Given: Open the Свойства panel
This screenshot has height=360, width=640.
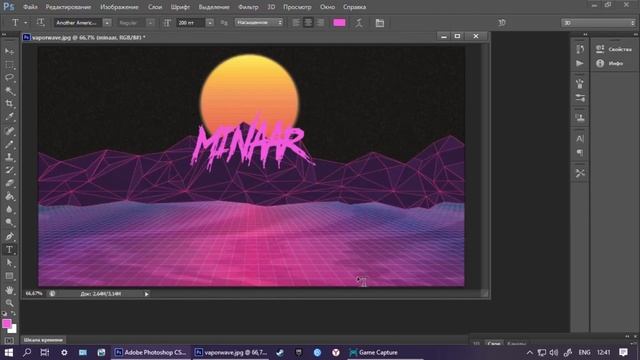Looking at the screenshot, I should [x=614, y=49].
